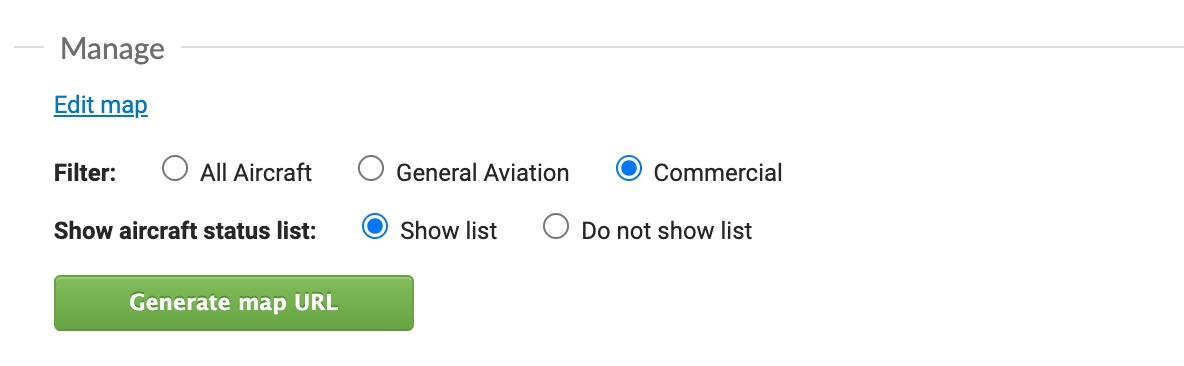
Task: Choose the Do not show list radio circle
Action: click(x=556, y=226)
